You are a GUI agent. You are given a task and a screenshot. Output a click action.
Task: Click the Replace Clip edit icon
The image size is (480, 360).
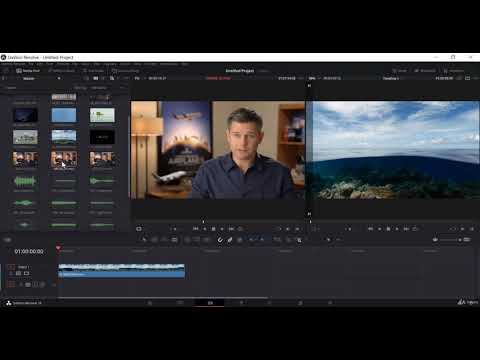[x=207, y=239]
